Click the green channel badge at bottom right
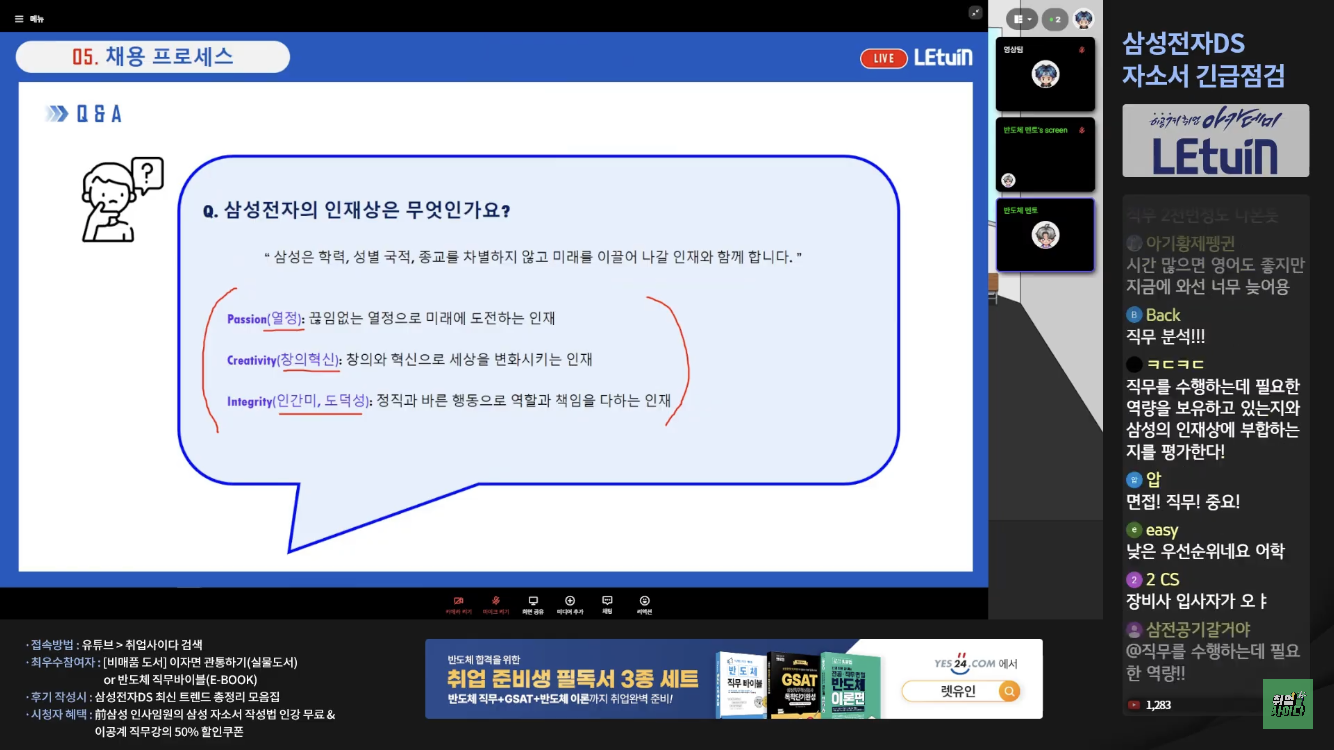This screenshot has width=1334, height=750. pyautogui.click(x=1288, y=704)
